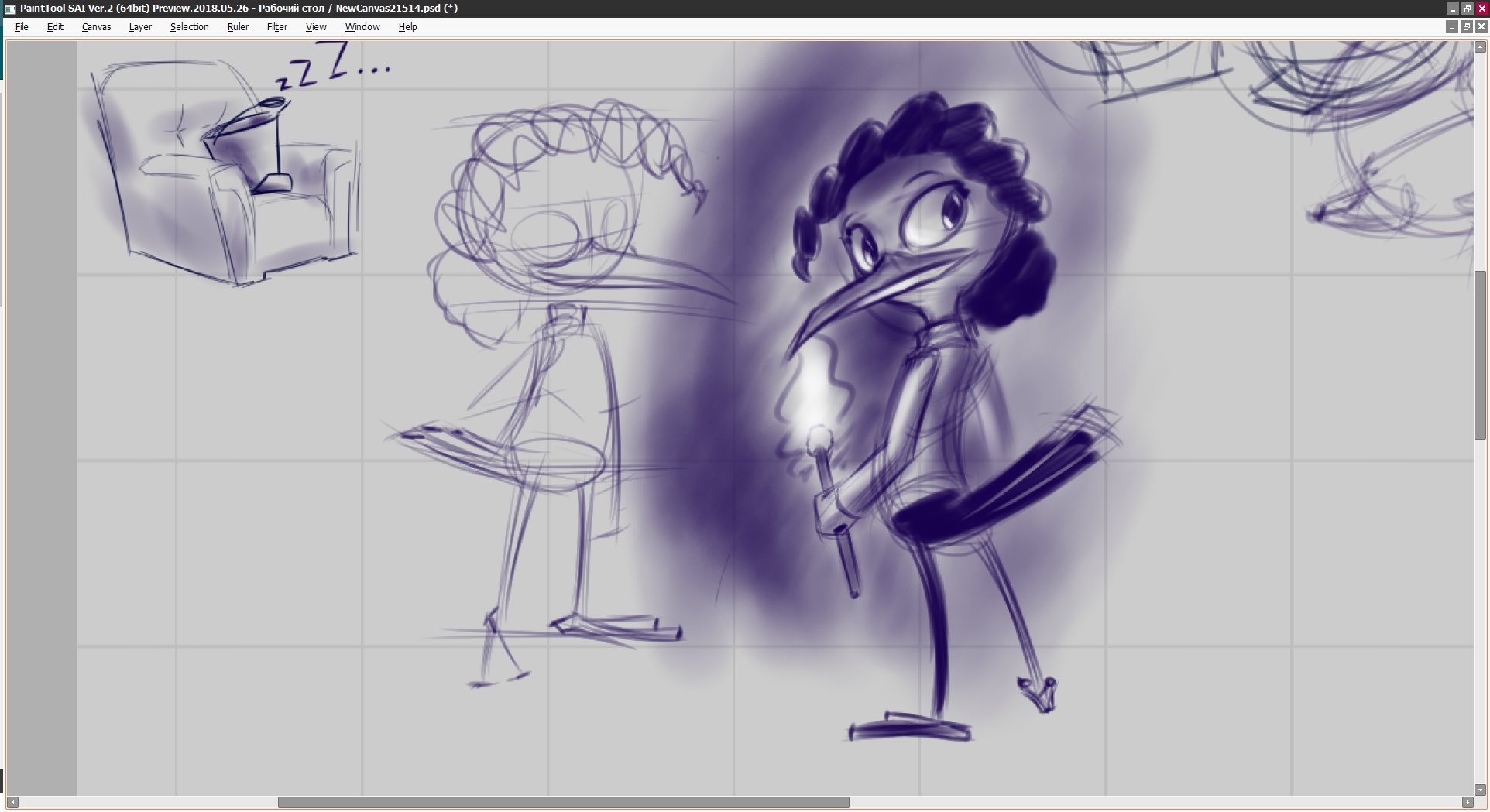The height and width of the screenshot is (812, 1490).
Task: Open the Filter menu
Action: (276, 26)
